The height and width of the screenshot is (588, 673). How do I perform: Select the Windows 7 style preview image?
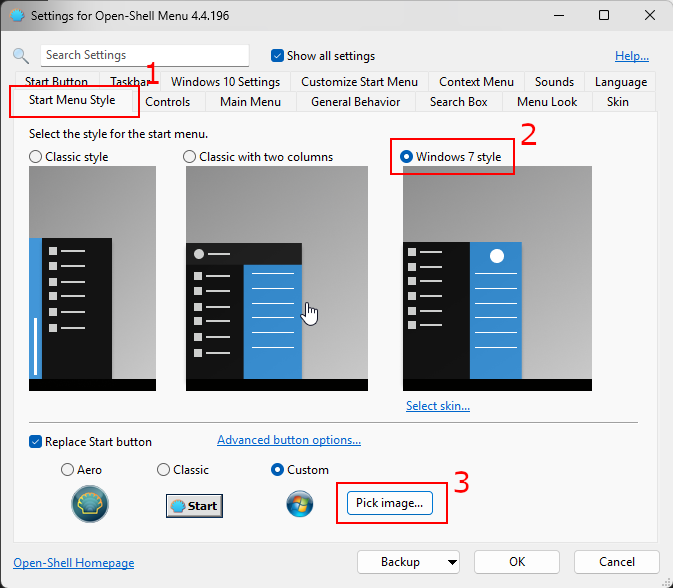(496, 278)
